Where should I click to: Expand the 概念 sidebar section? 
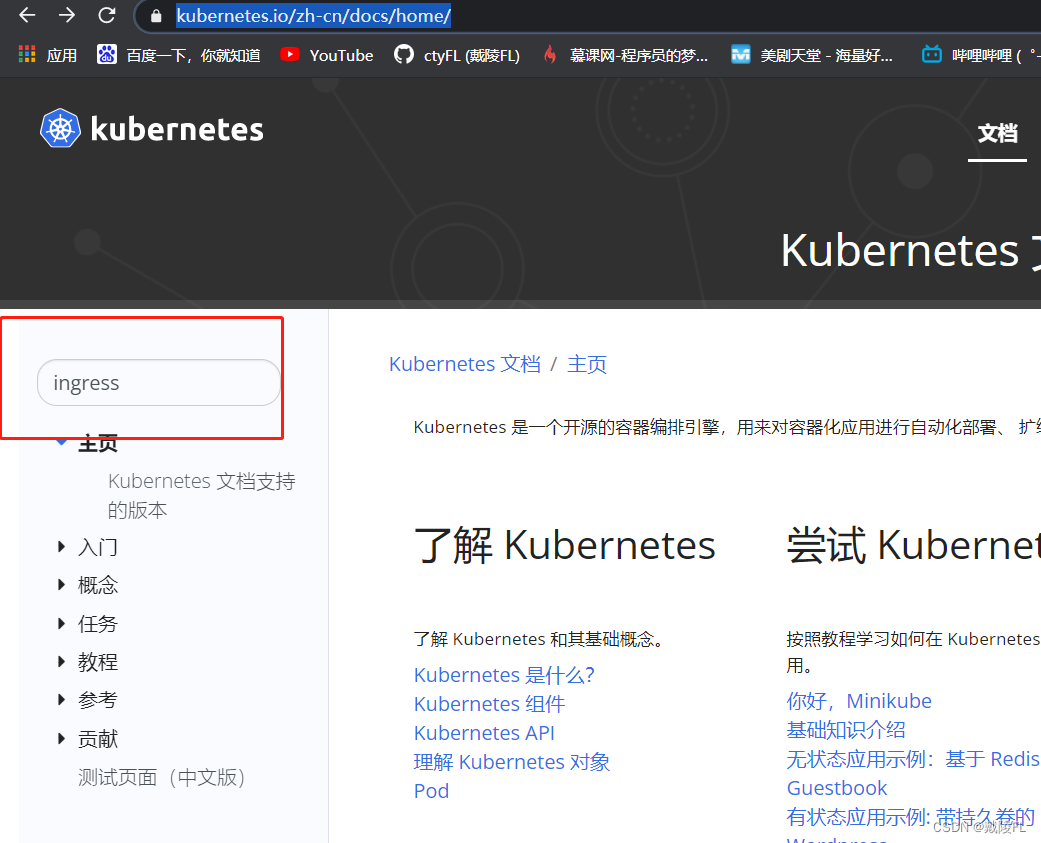61,585
